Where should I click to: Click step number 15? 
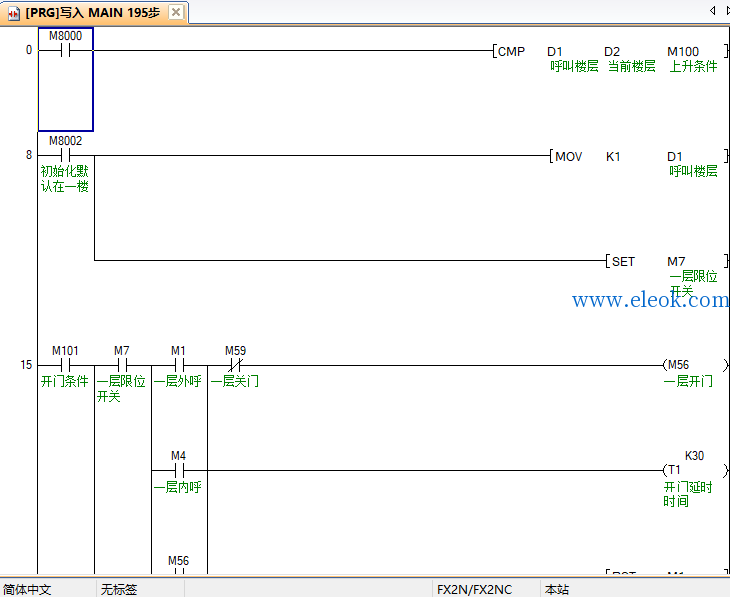click(x=26, y=365)
